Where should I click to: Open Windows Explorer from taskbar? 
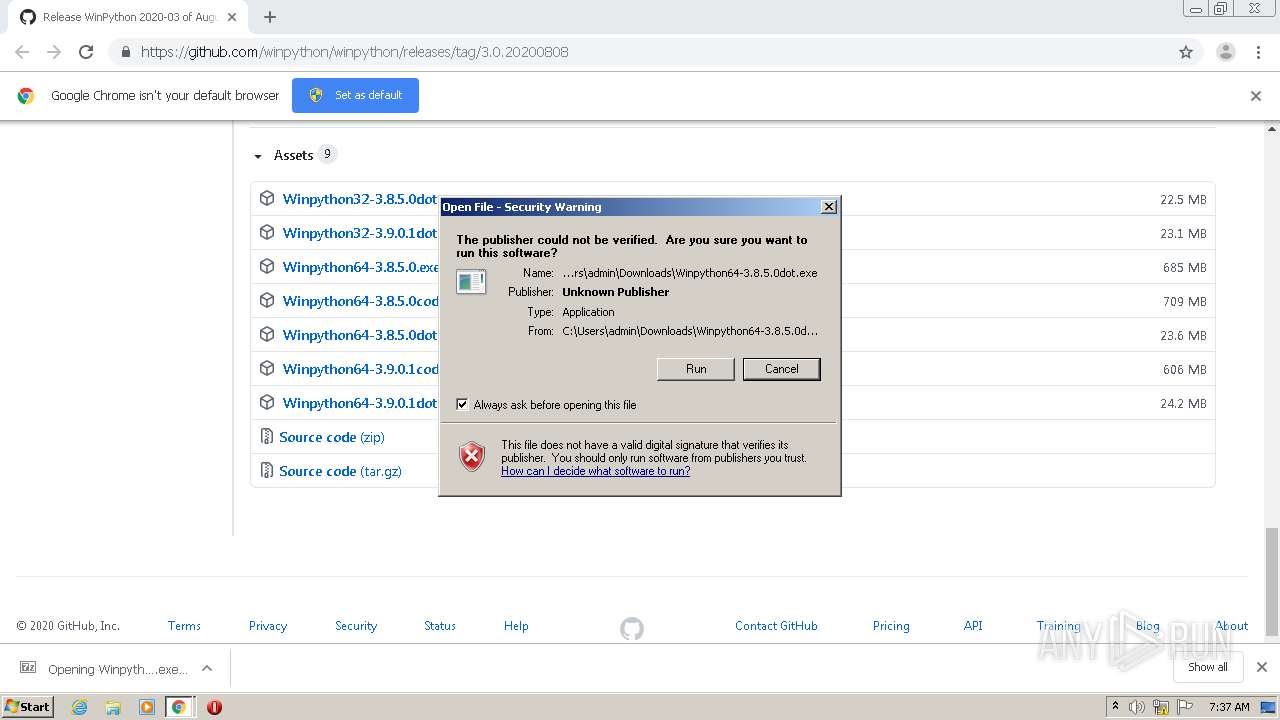[113, 707]
